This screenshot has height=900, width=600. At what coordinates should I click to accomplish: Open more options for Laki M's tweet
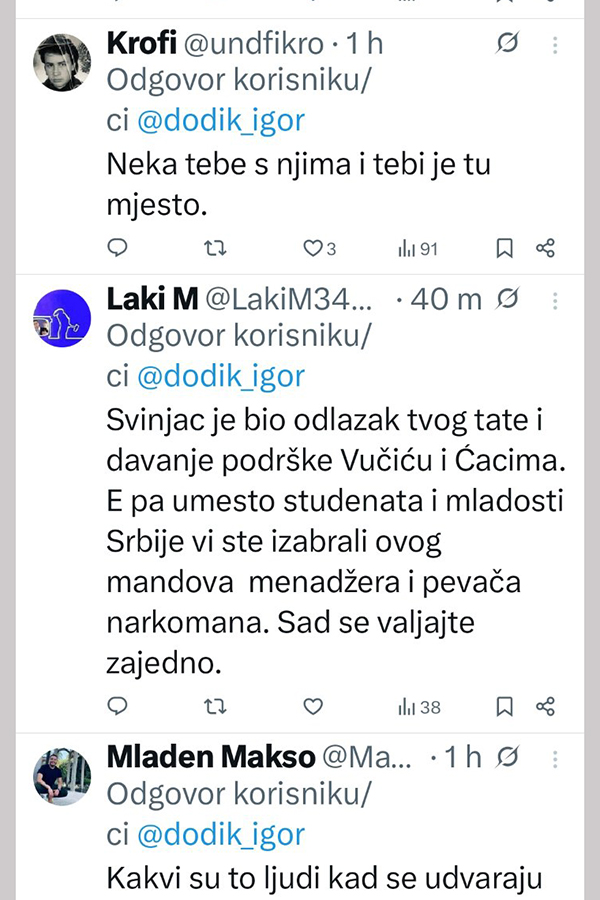[x=556, y=299]
